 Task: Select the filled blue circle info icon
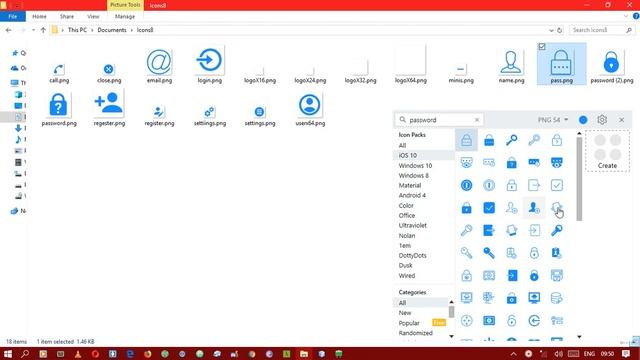click(467, 185)
